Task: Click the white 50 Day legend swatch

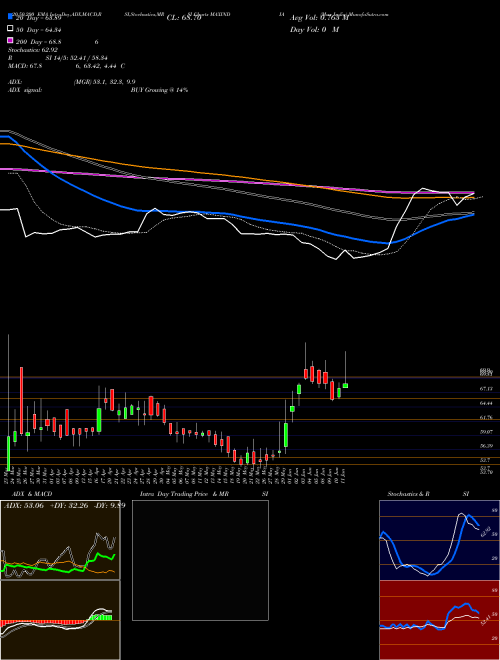Action: (x=10, y=29)
